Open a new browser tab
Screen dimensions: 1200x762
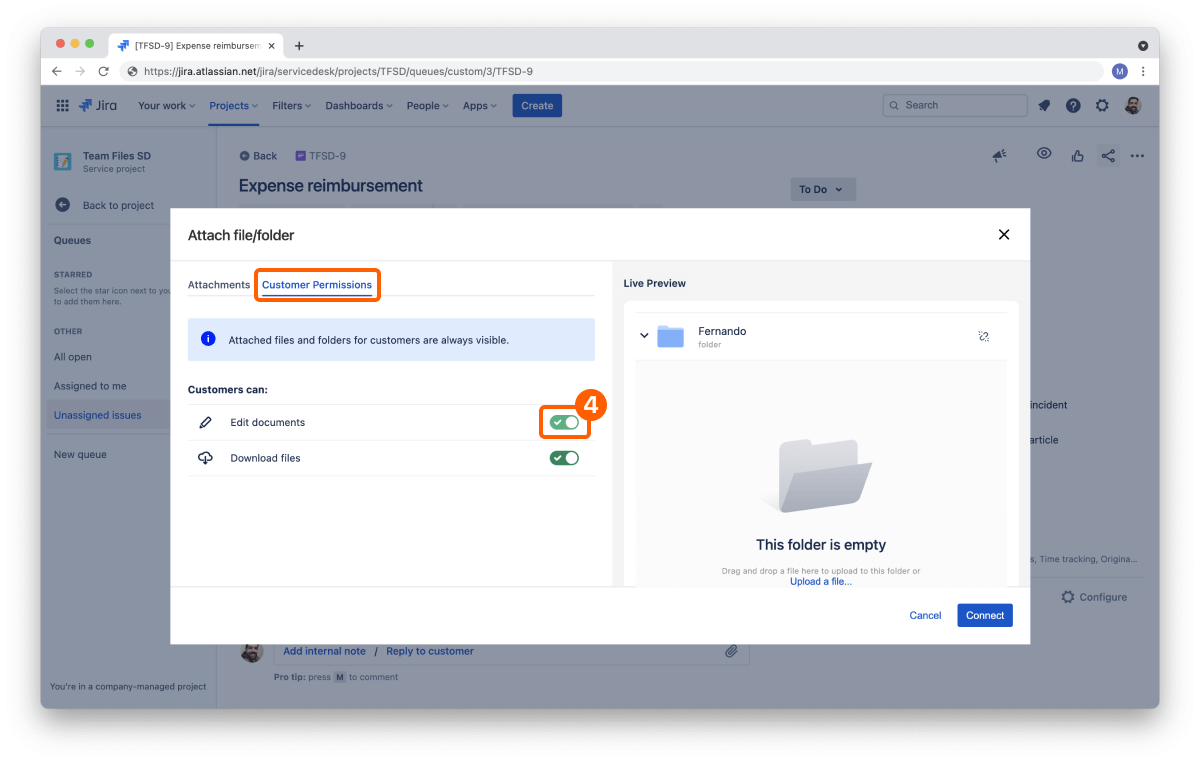(x=299, y=46)
